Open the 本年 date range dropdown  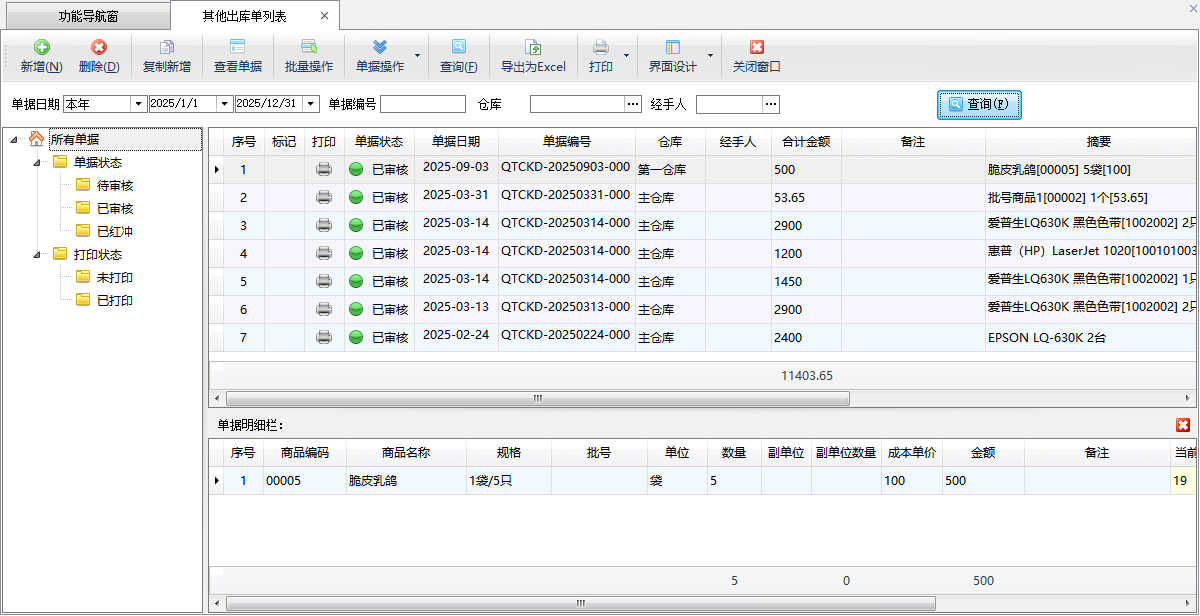point(138,104)
